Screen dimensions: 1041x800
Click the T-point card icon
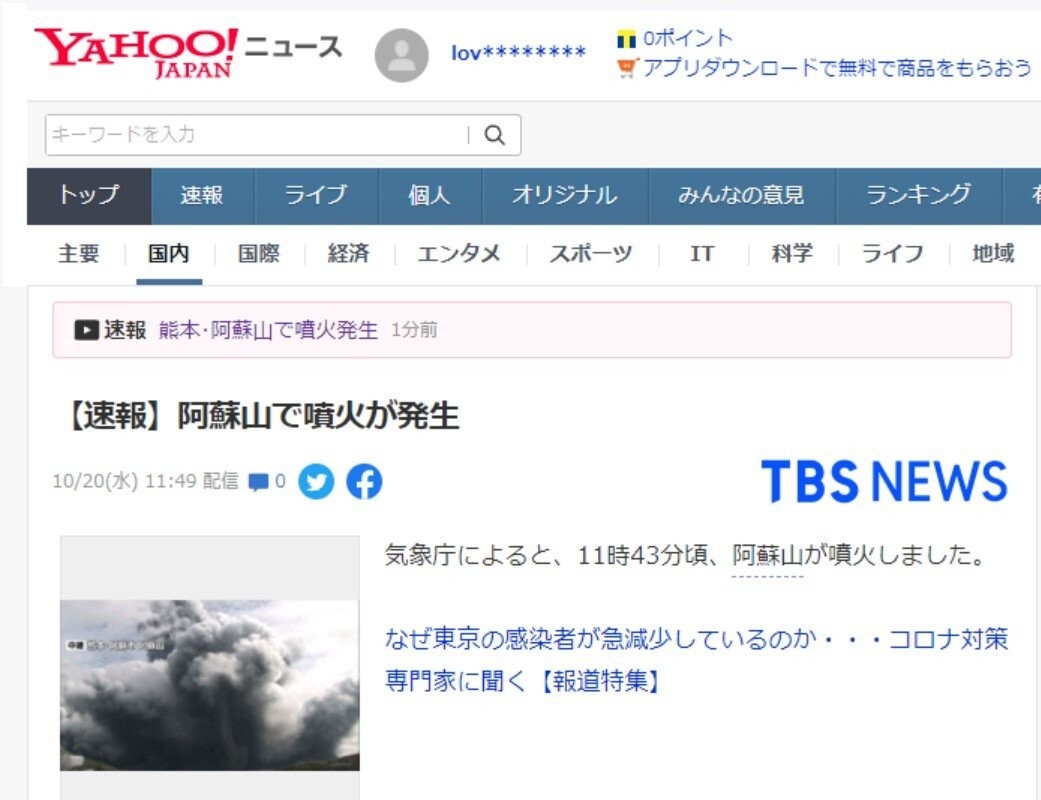pos(626,40)
